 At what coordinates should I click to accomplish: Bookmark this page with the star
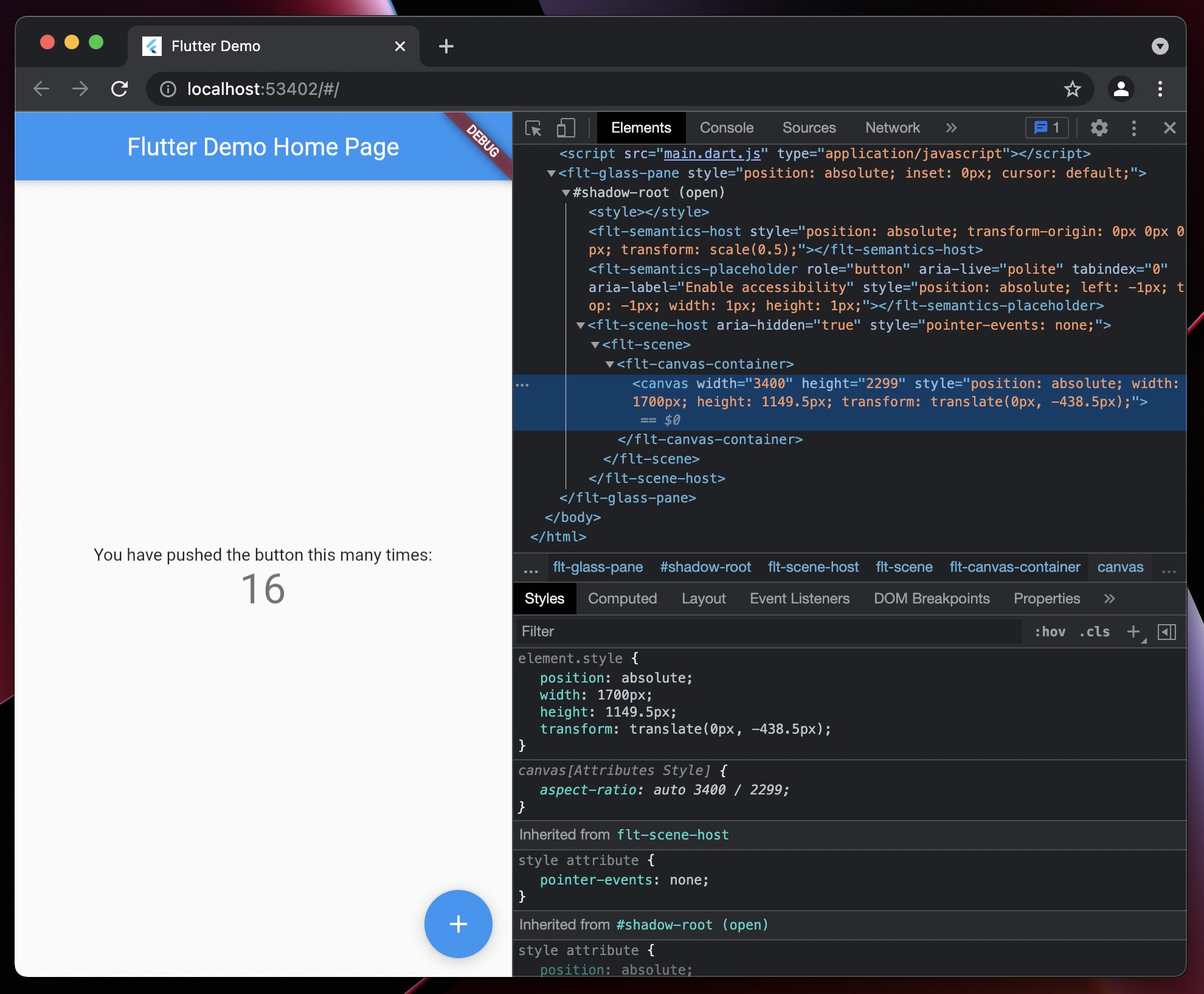(x=1072, y=89)
